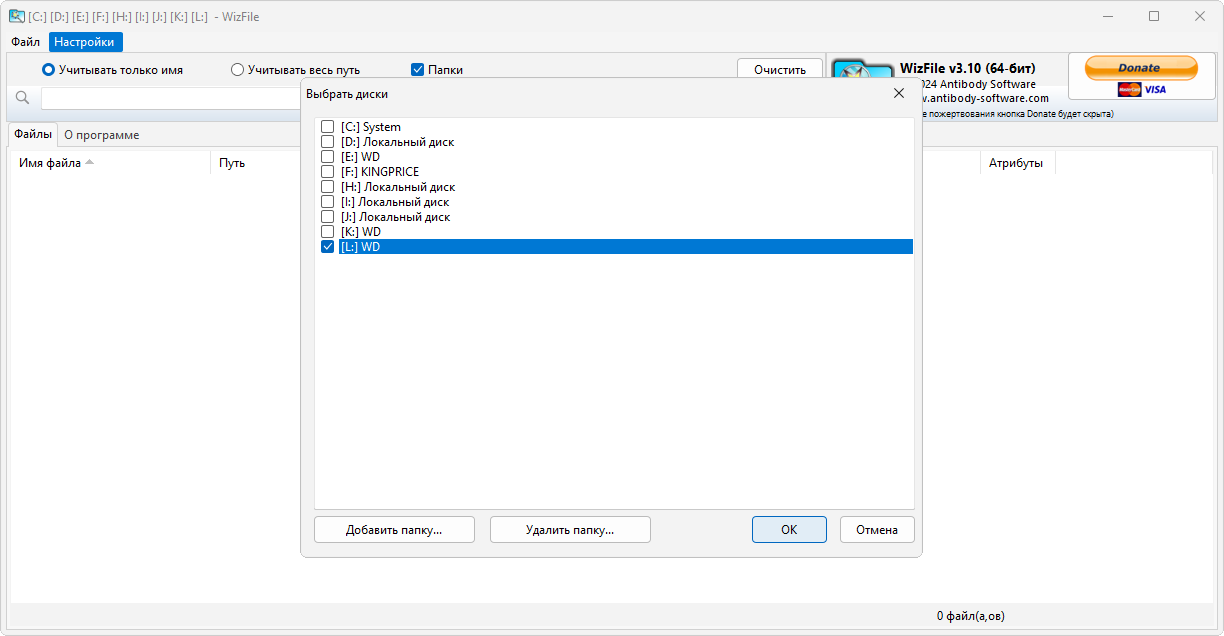Confirm drive selection with OK
The height and width of the screenshot is (636, 1224).
point(789,530)
